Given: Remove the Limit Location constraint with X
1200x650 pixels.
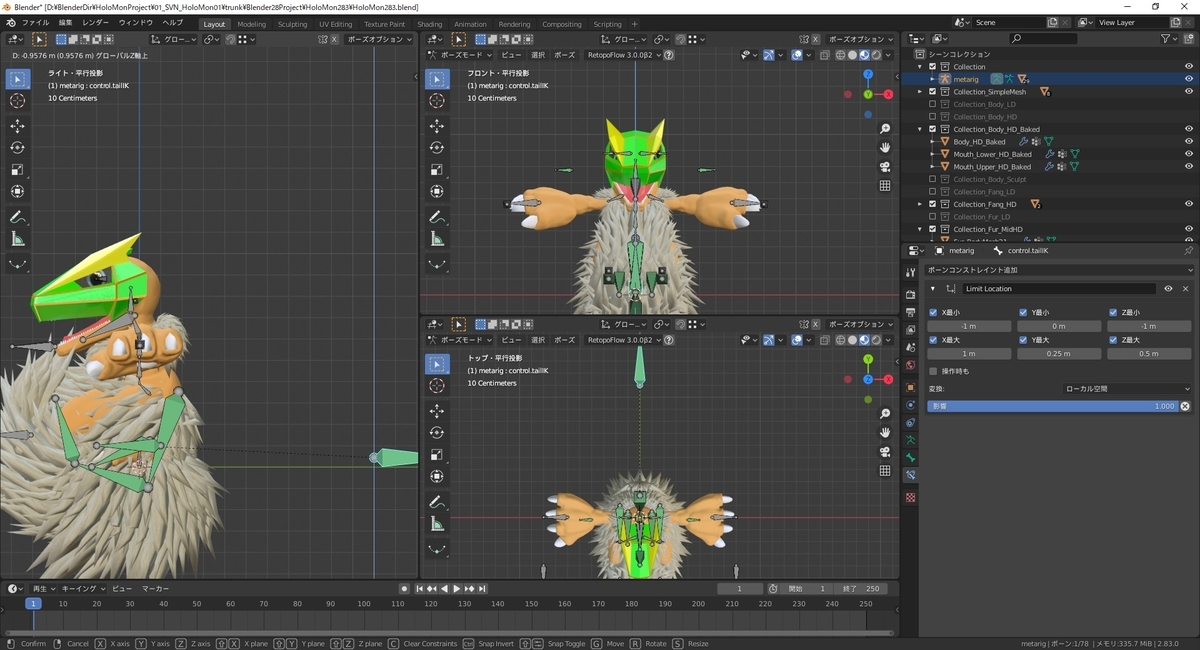Looking at the screenshot, I should (1186, 289).
